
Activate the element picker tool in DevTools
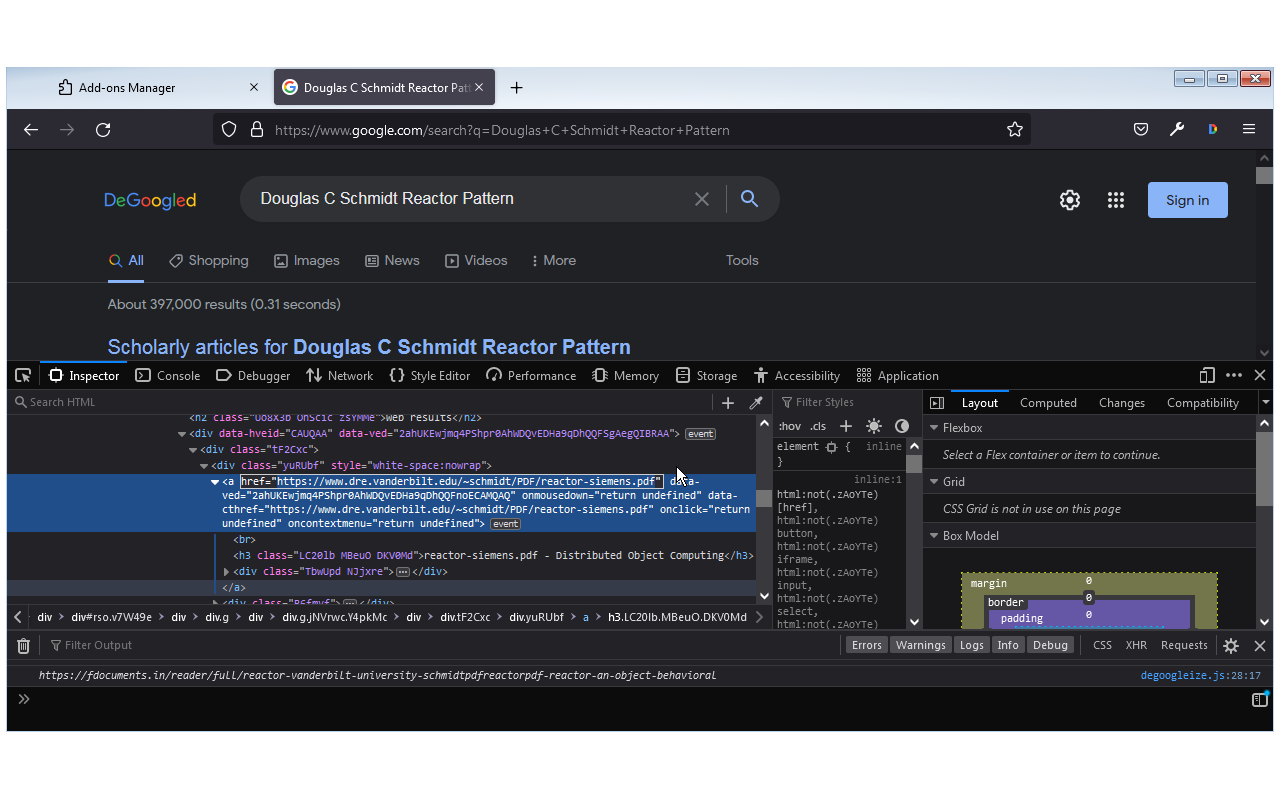tap(23, 375)
